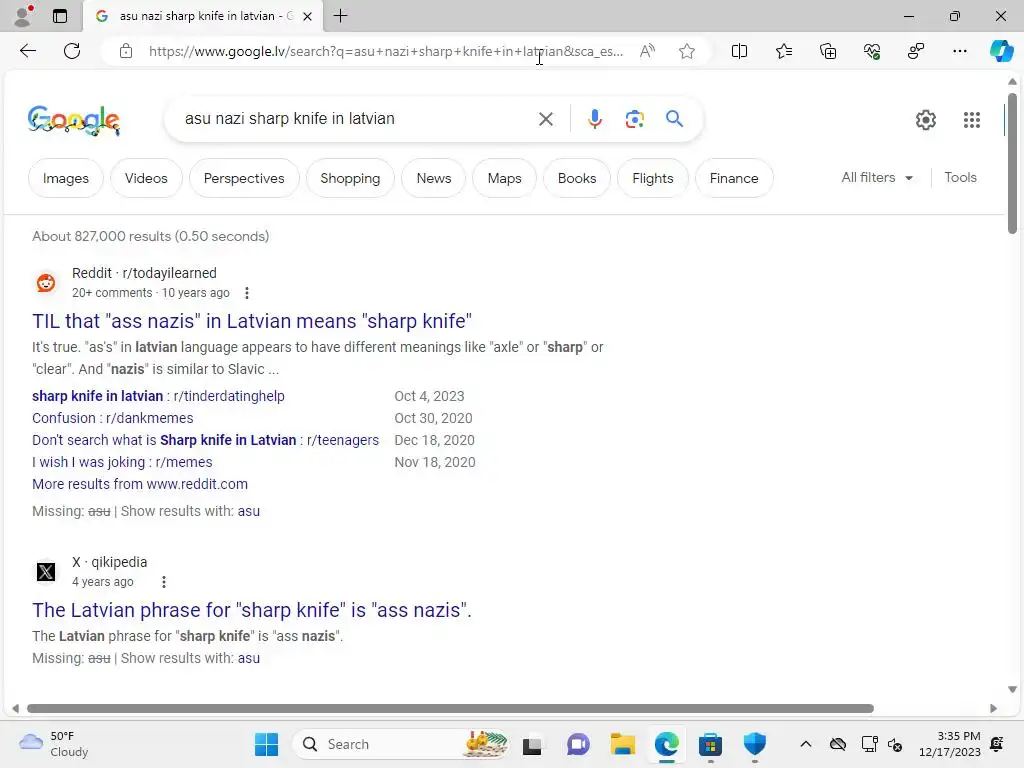Open more options for X qikipedia result

pos(164,582)
